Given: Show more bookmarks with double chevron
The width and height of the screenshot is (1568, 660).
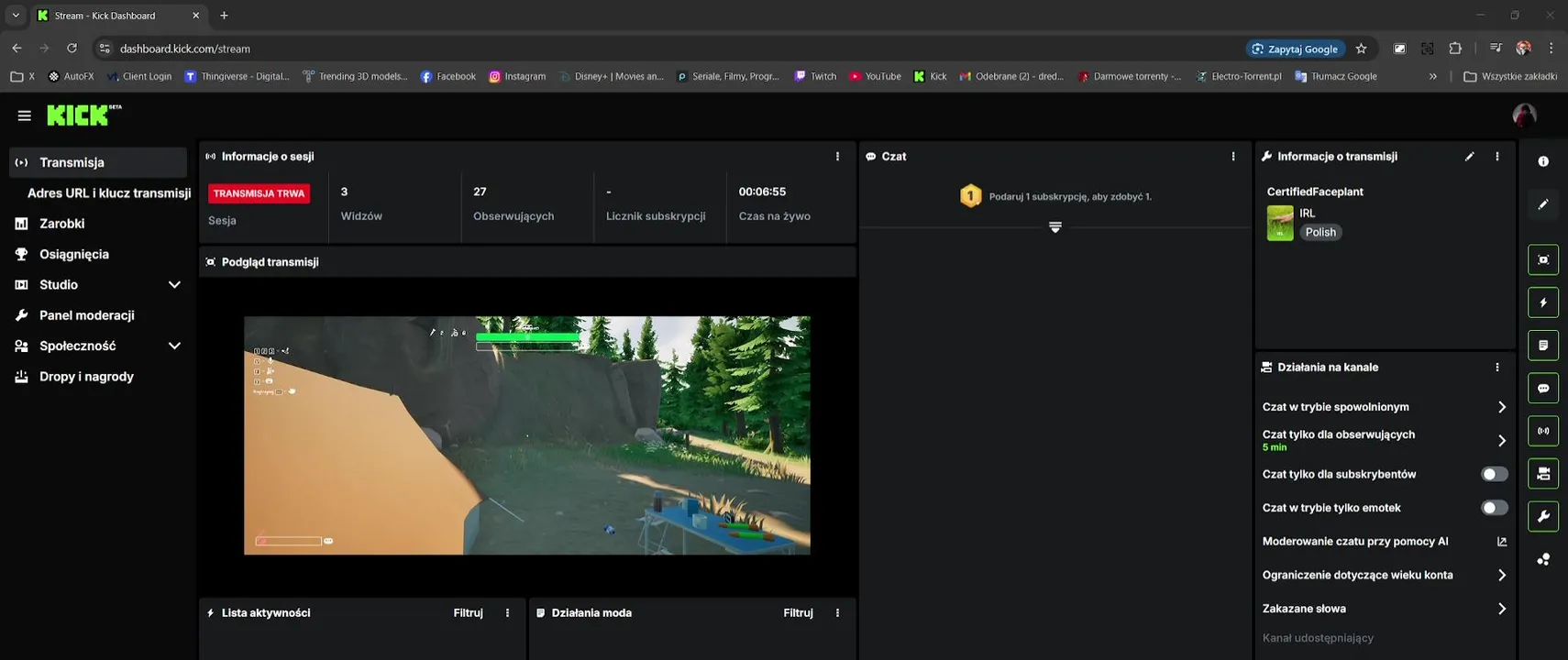Looking at the screenshot, I should click(x=1433, y=76).
